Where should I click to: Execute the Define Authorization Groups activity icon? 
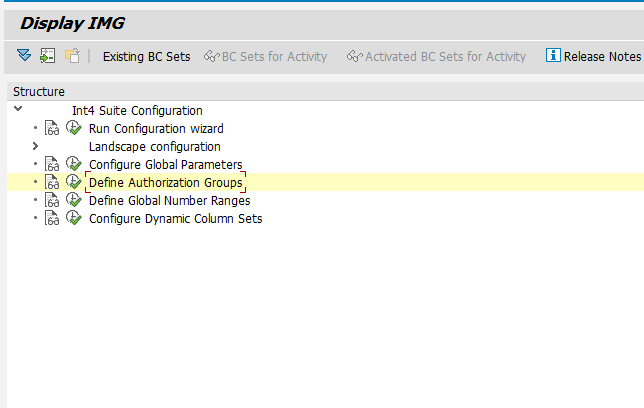pos(73,182)
